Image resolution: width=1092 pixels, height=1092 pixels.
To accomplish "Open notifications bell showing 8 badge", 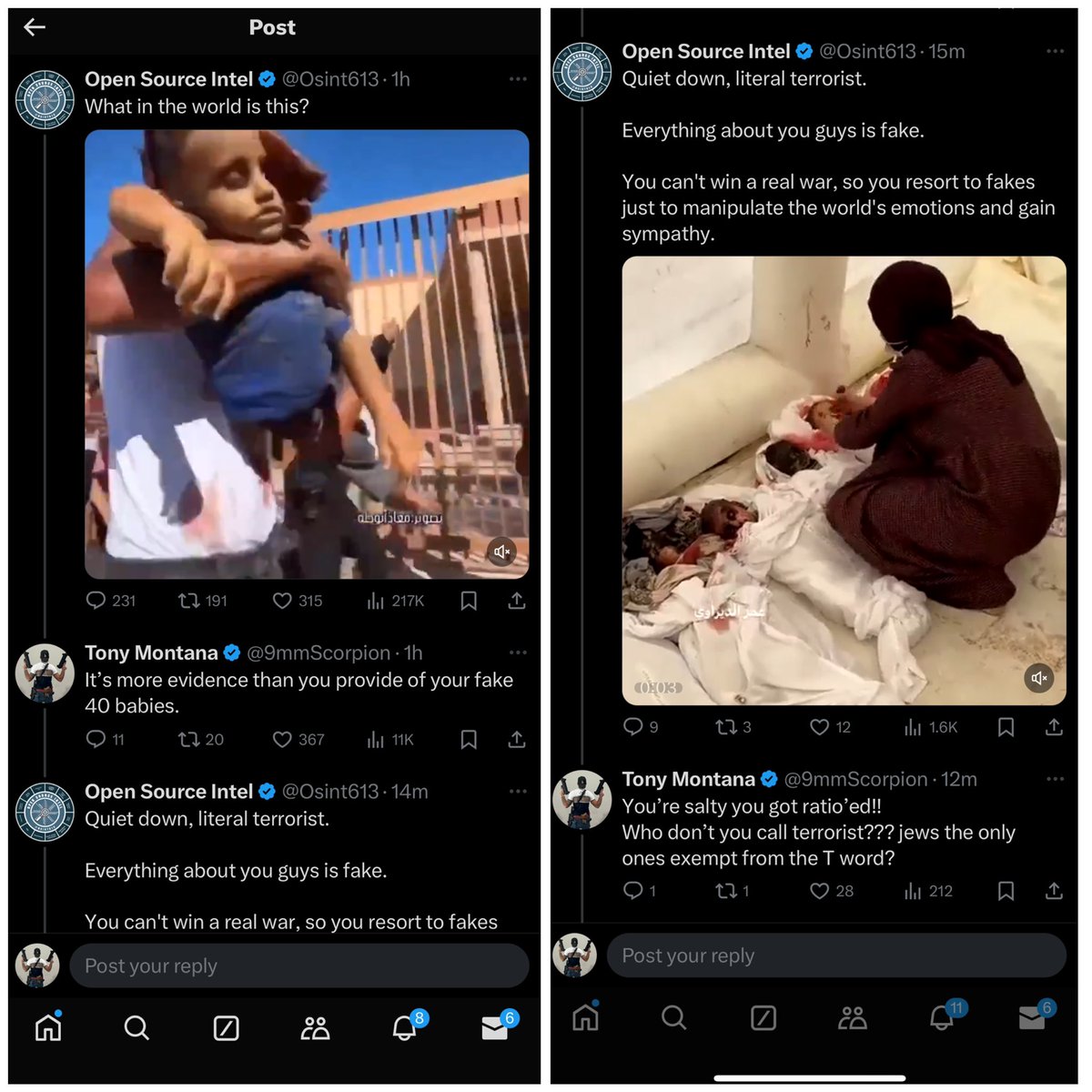I will point(405,1027).
